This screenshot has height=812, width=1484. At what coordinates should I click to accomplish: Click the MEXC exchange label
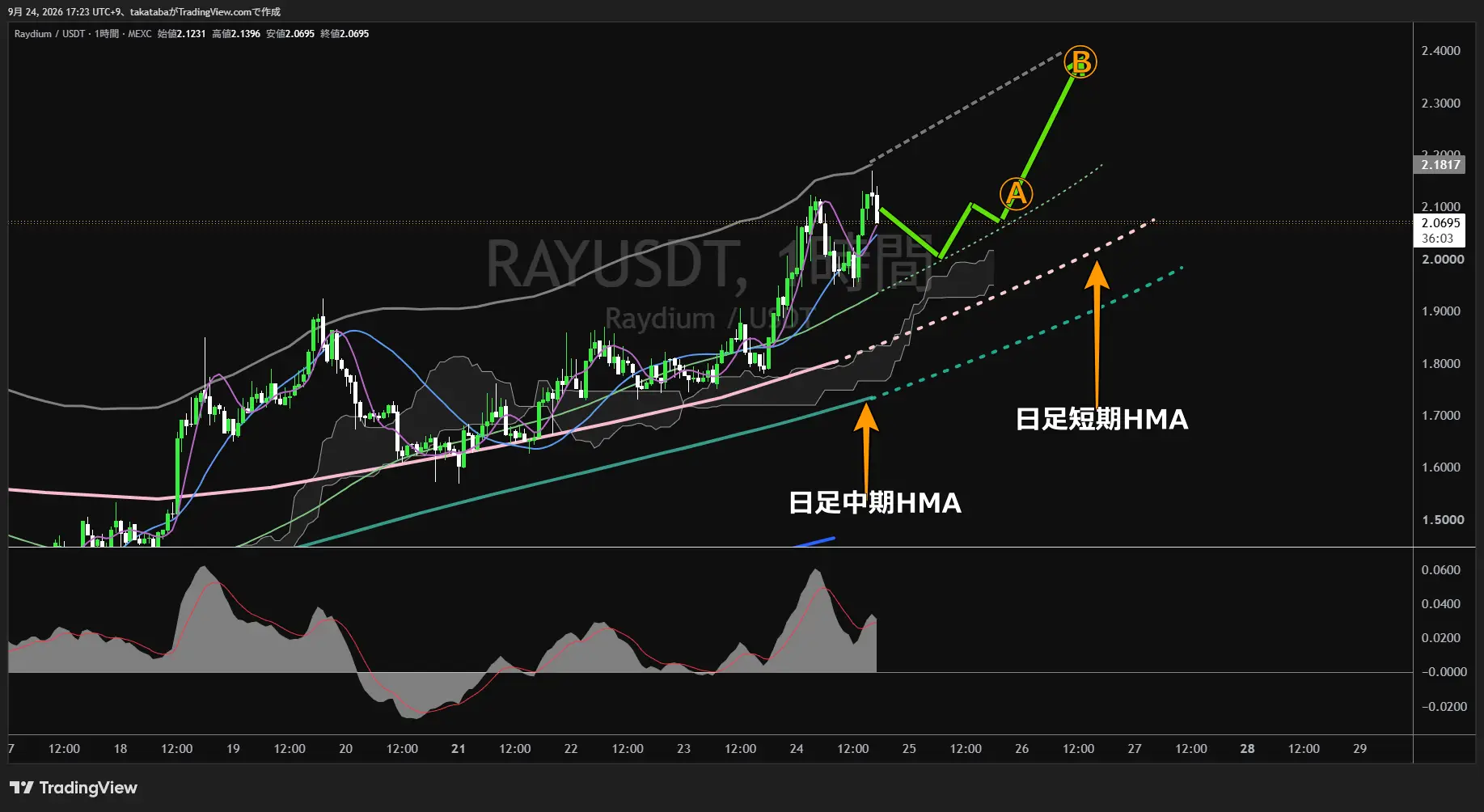click(139, 34)
